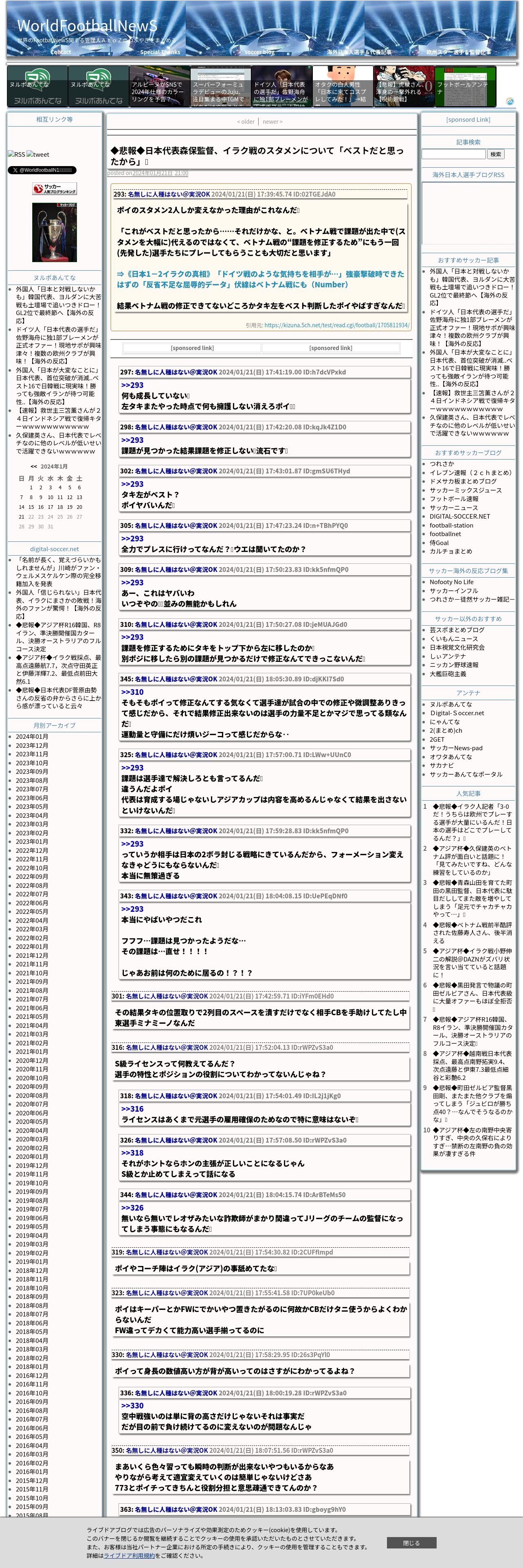
Task: Click the Champions League trophy image
Action: click(55, 232)
